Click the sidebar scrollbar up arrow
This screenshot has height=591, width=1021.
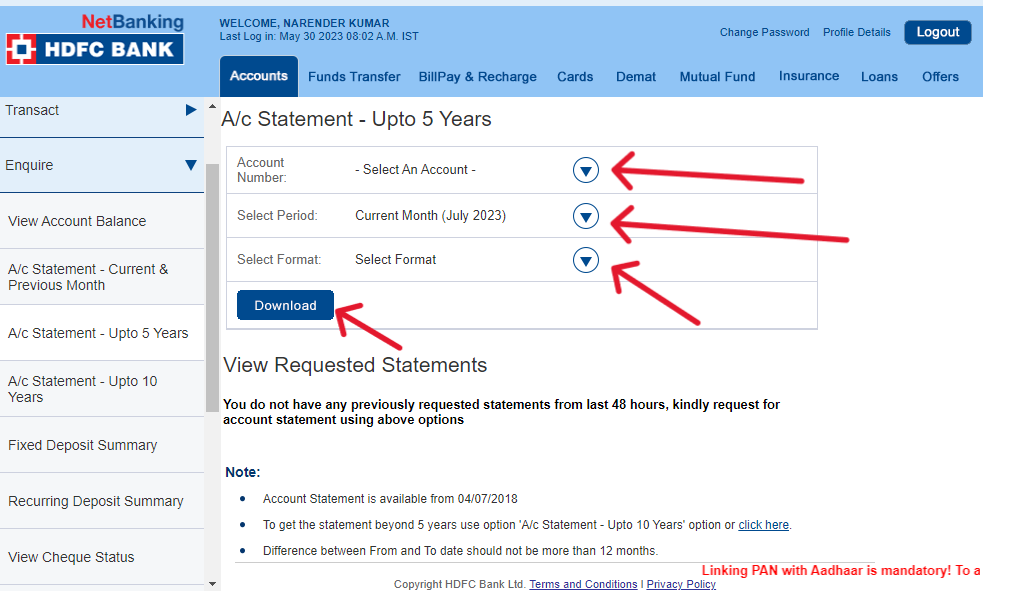coord(212,106)
